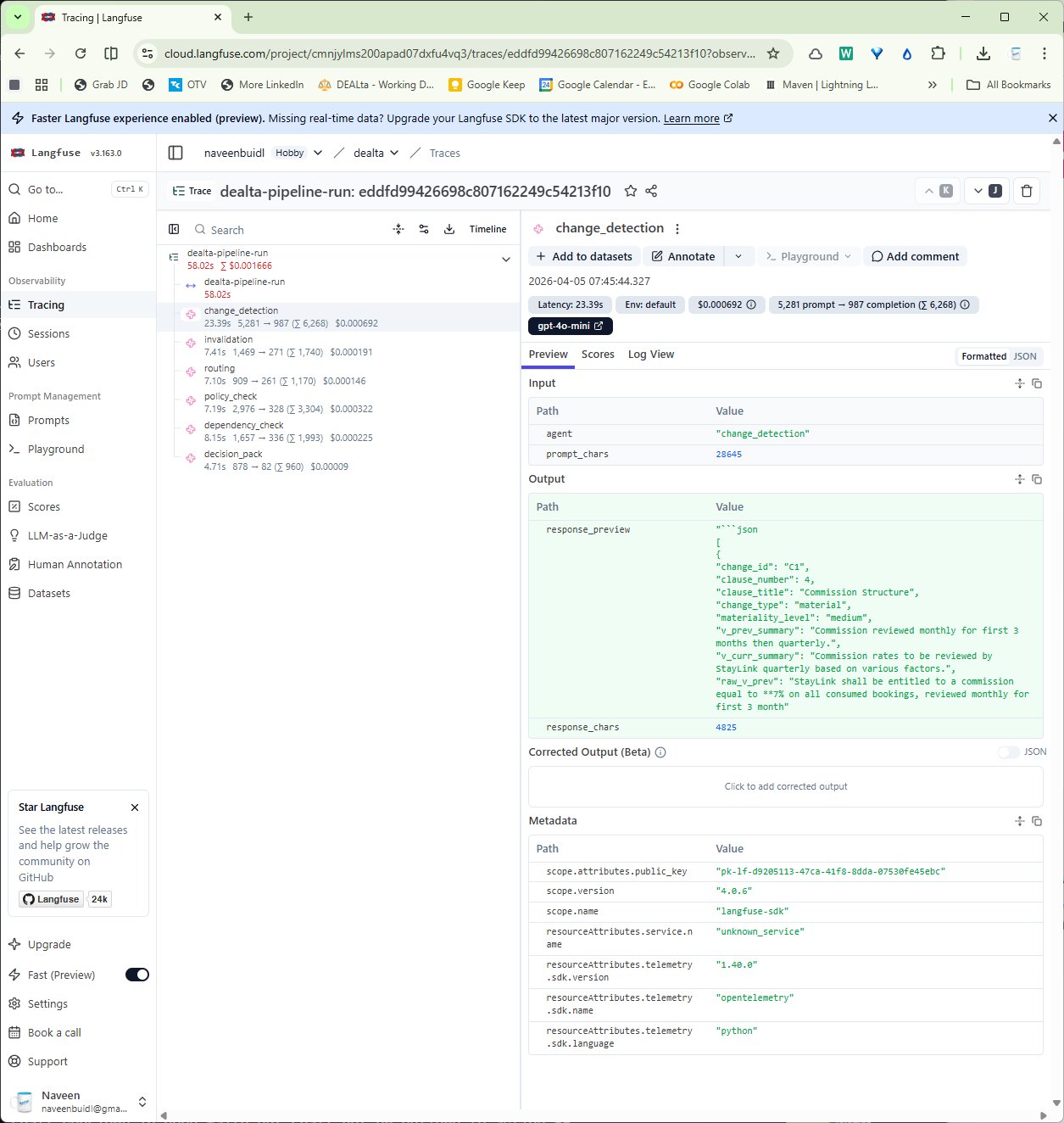Toggle the Fast (Preview) switch
Screen dimensions: 1064x1123
(x=136, y=975)
